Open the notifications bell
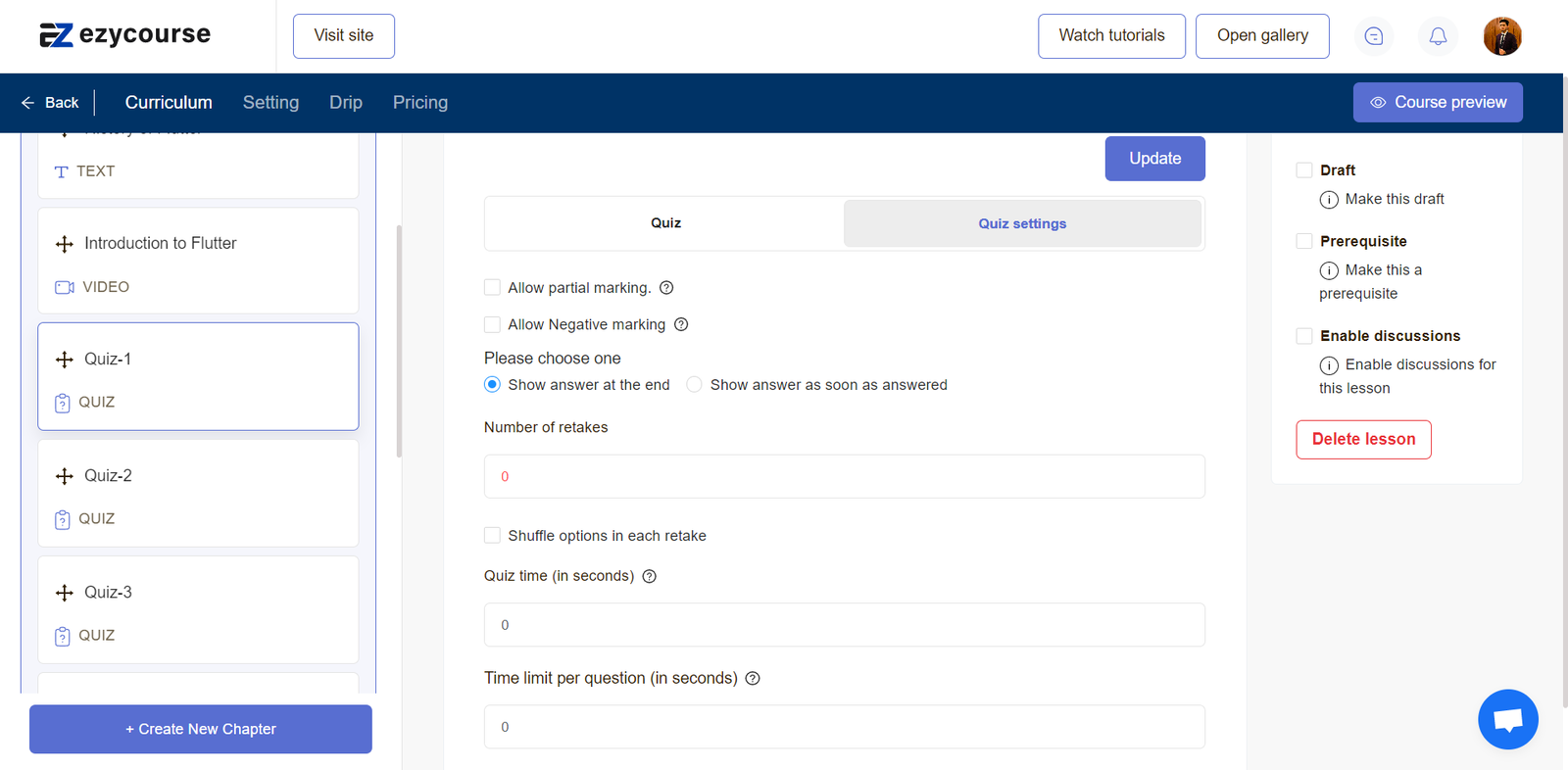This screenshot has height=770, width=1568. 1437,36
